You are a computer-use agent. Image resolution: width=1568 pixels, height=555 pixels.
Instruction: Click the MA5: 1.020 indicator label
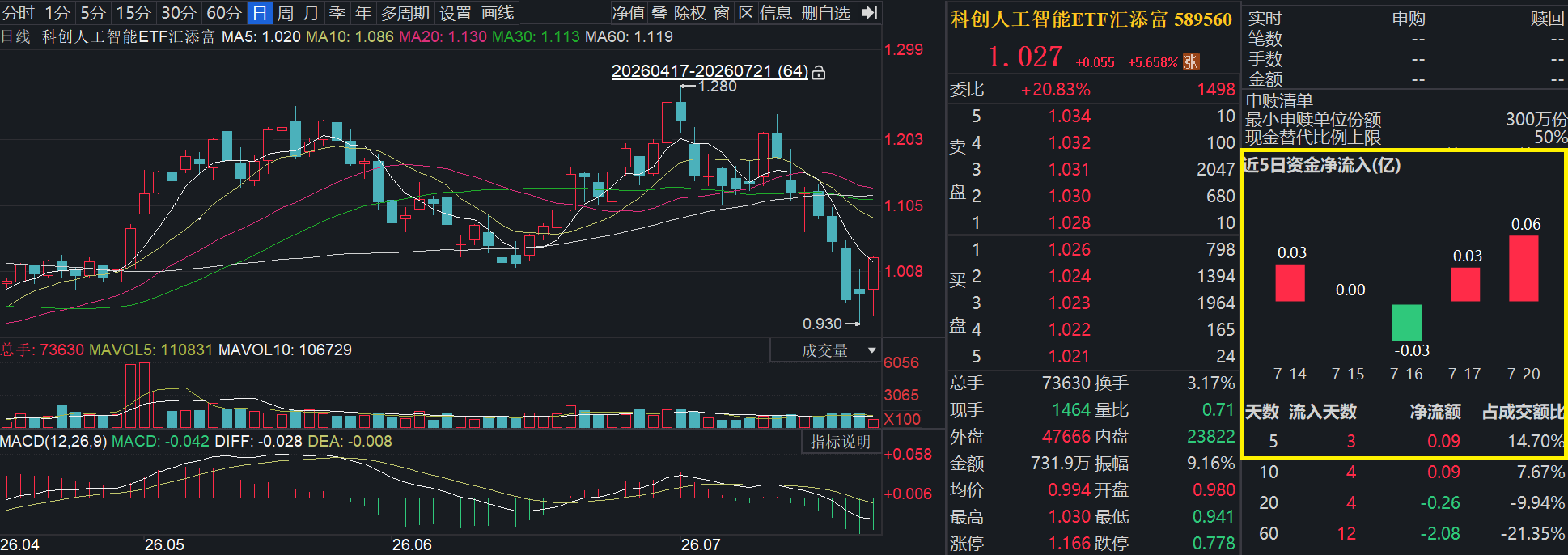pyautogui.click(x=261, y=36)
